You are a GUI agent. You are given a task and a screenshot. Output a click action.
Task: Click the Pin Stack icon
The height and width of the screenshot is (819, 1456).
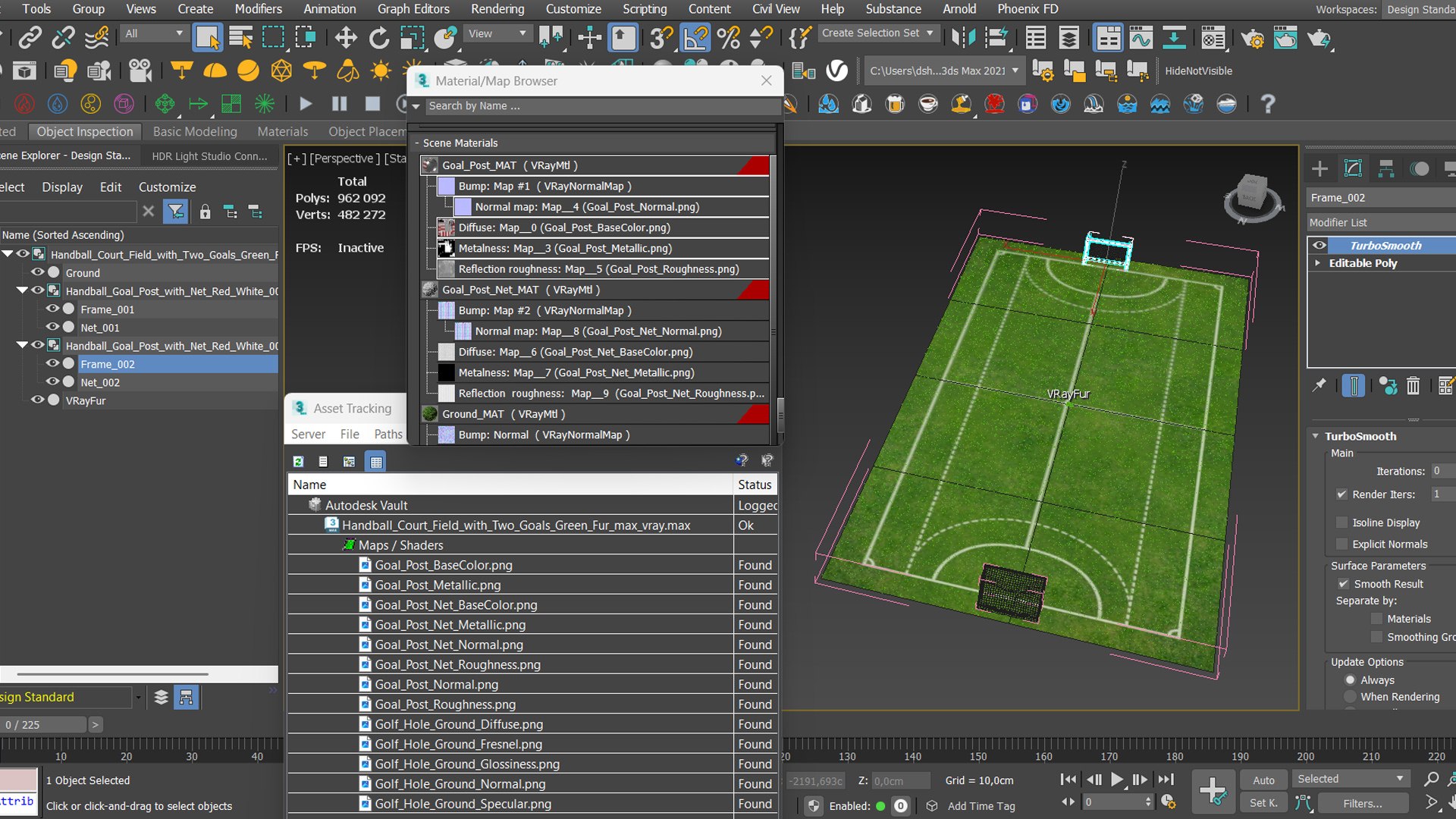1319,386
